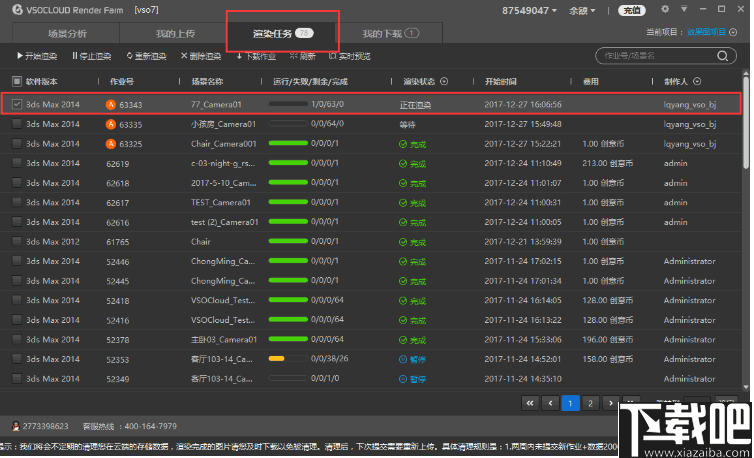
Task: Click the VSOCLOUD logo icon
Action: 18,10
